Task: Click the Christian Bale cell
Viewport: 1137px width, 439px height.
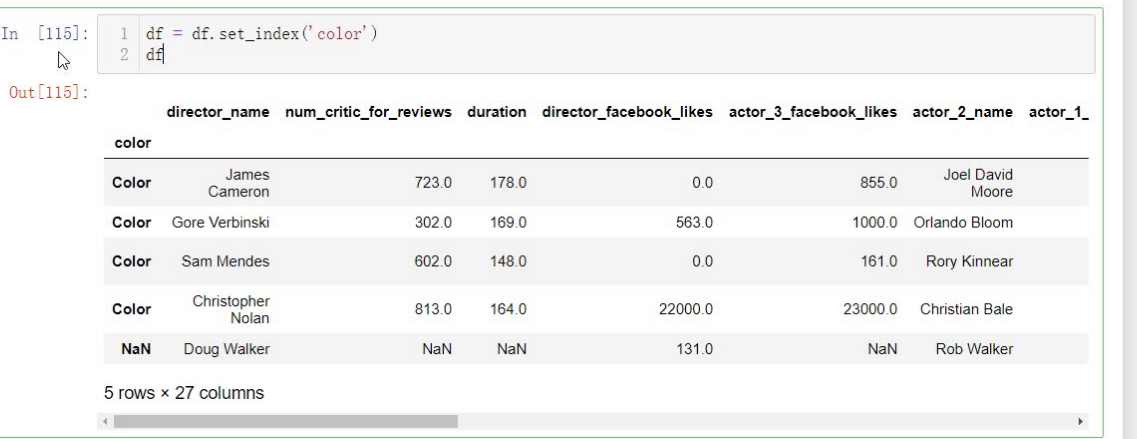Action: click(x=967, y=309)
